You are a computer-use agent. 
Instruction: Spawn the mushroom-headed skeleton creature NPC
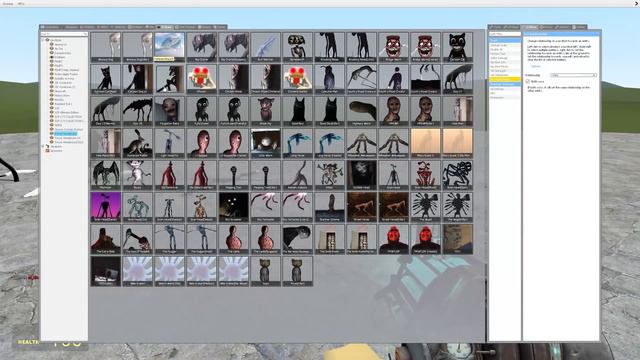click(297, 47)
